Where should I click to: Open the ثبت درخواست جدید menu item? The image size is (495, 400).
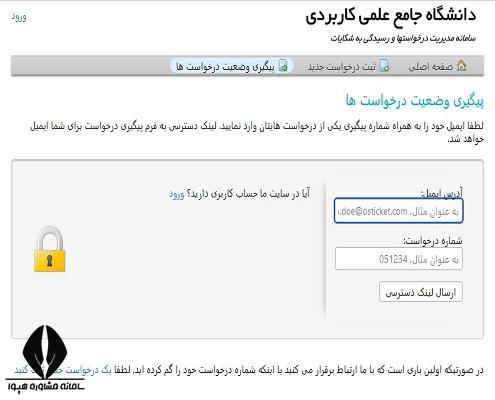[348, 66]
